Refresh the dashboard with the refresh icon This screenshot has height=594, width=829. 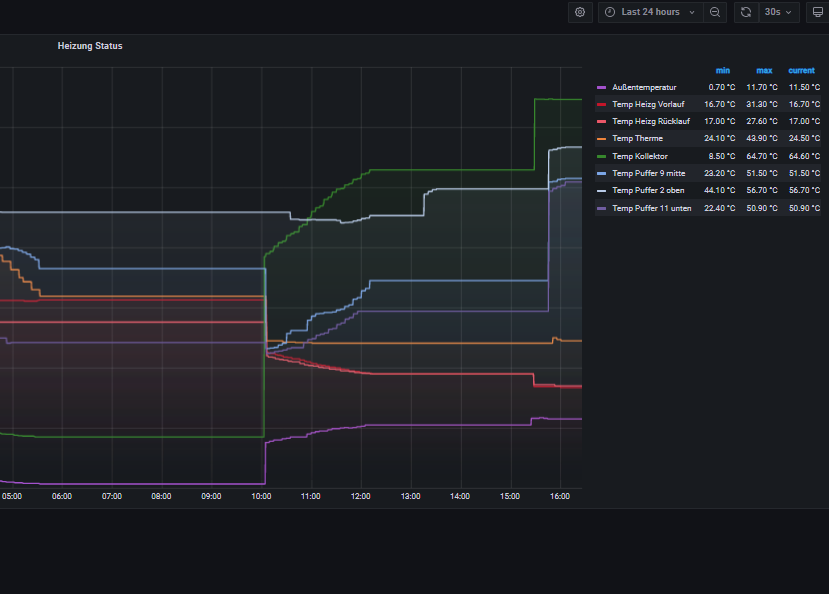tap(745, 12)
